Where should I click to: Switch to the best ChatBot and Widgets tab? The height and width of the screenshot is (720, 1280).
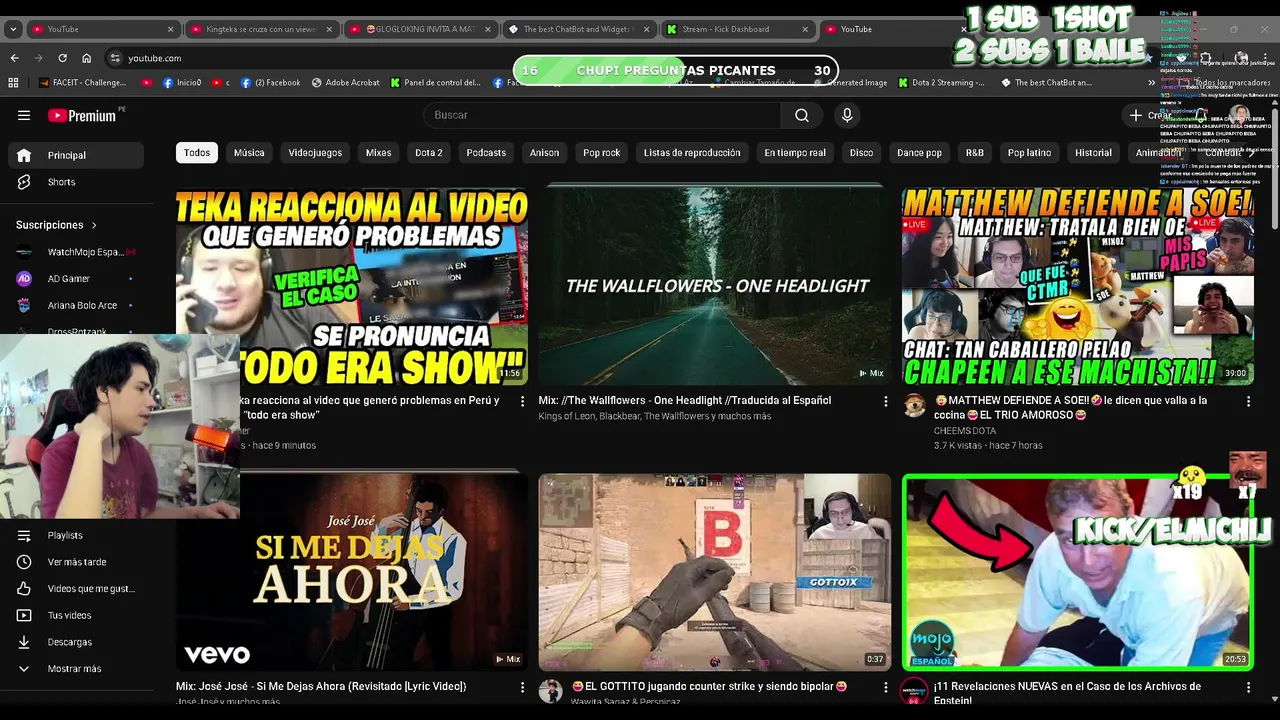coord(580,29)
